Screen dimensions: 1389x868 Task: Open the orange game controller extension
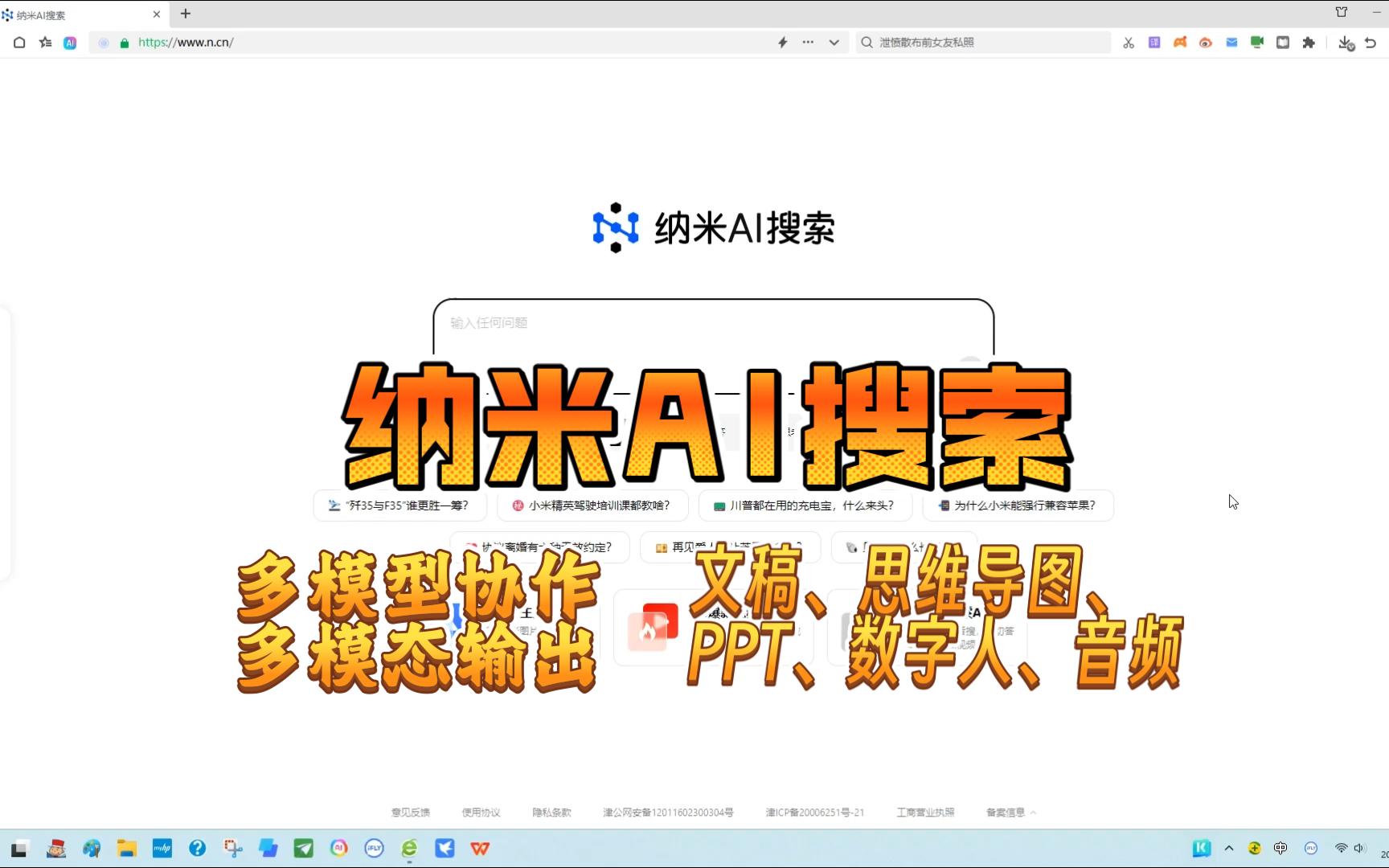[x=1180, y=43]
